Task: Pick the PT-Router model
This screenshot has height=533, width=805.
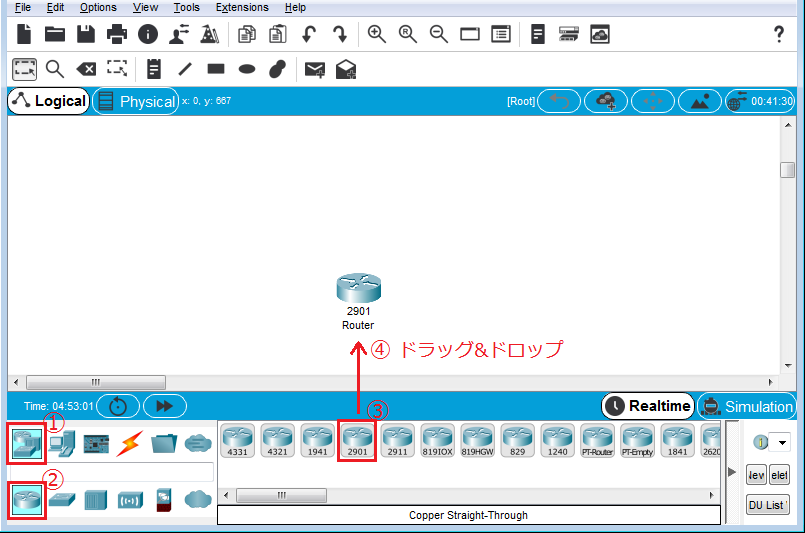Action: tap(598, 441)
